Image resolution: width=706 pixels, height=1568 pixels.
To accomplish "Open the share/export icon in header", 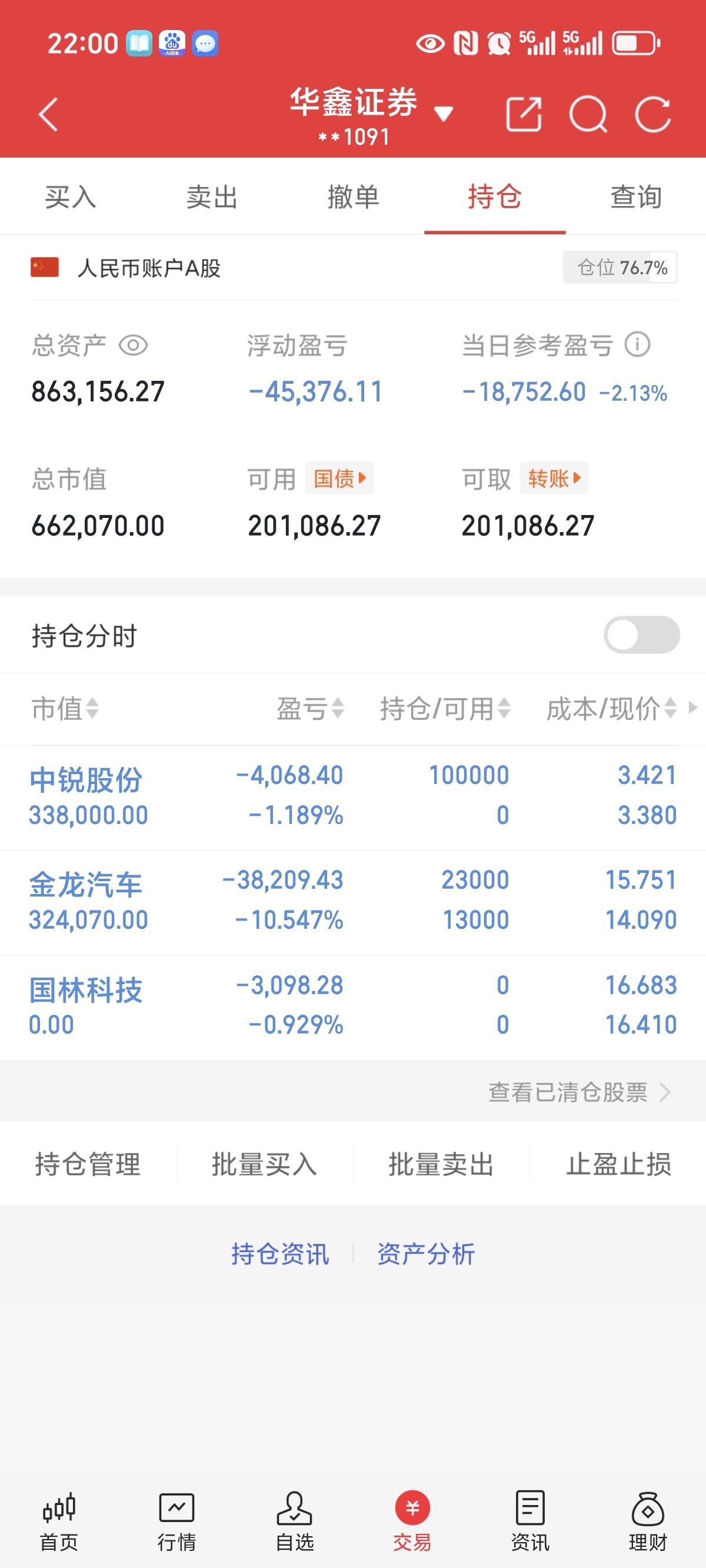I will (x=524, y=114).
